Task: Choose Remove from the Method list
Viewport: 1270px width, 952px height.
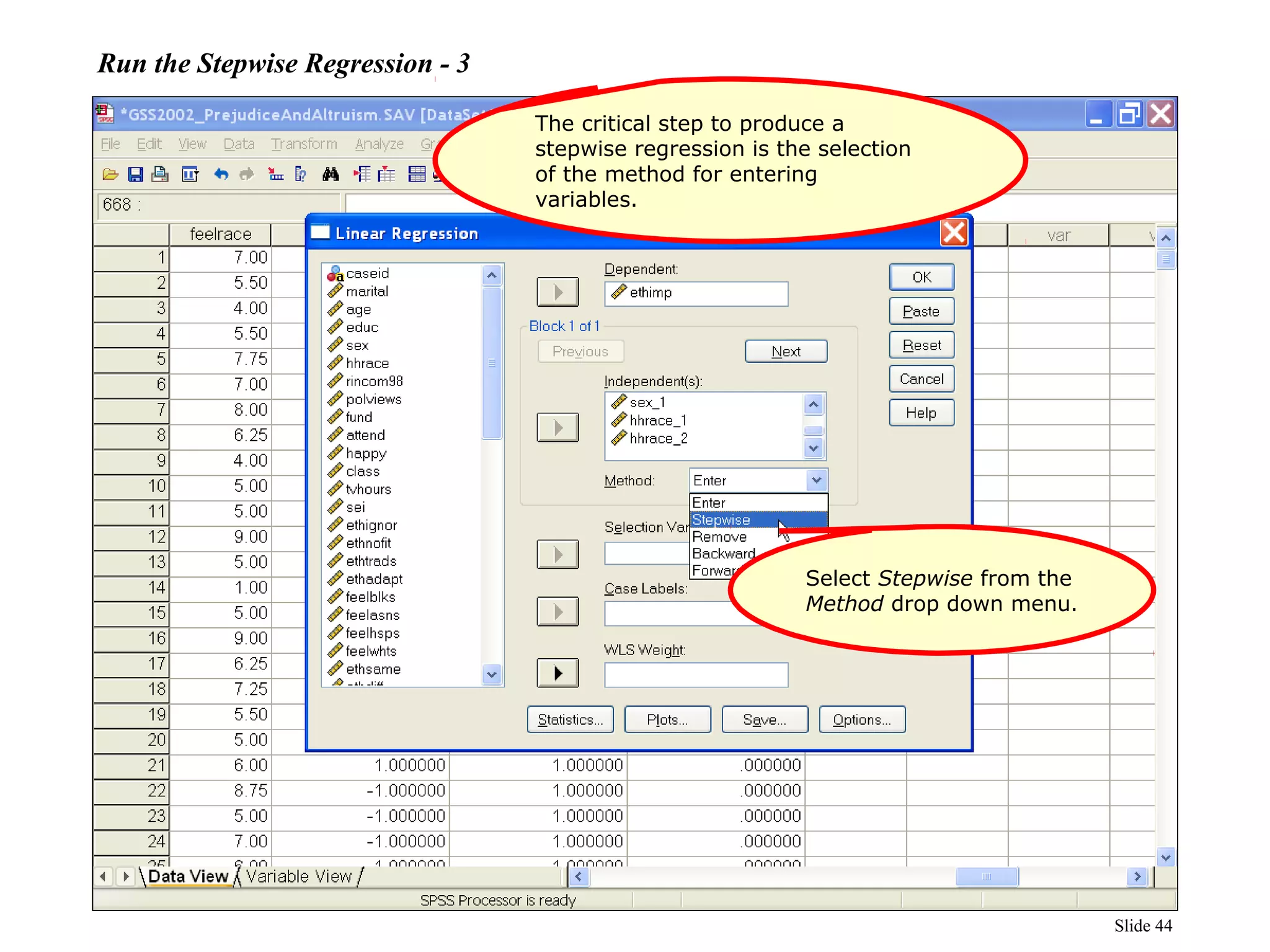Action: tap(719, 537)
